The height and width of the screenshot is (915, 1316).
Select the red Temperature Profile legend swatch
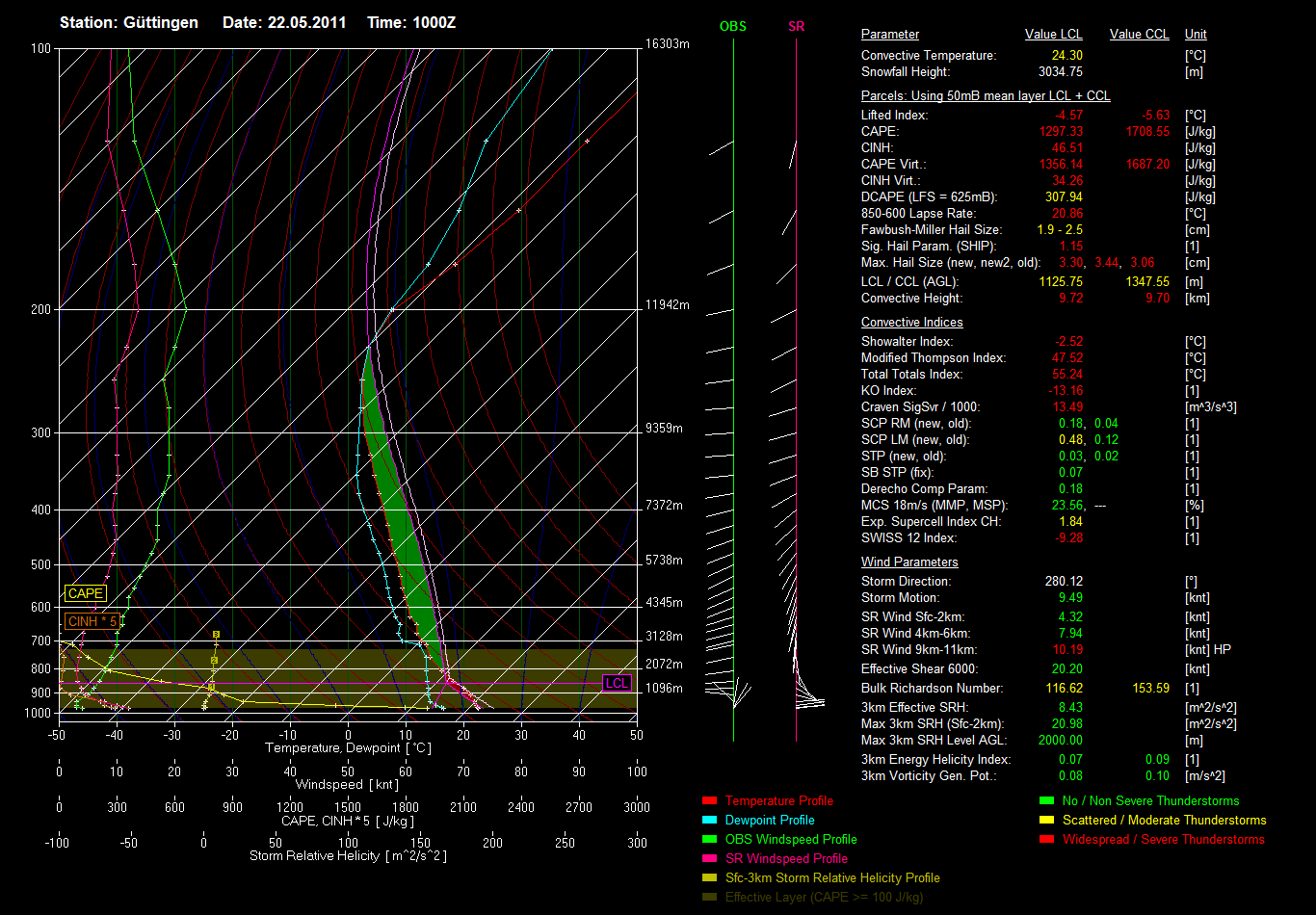coord(710,801)
